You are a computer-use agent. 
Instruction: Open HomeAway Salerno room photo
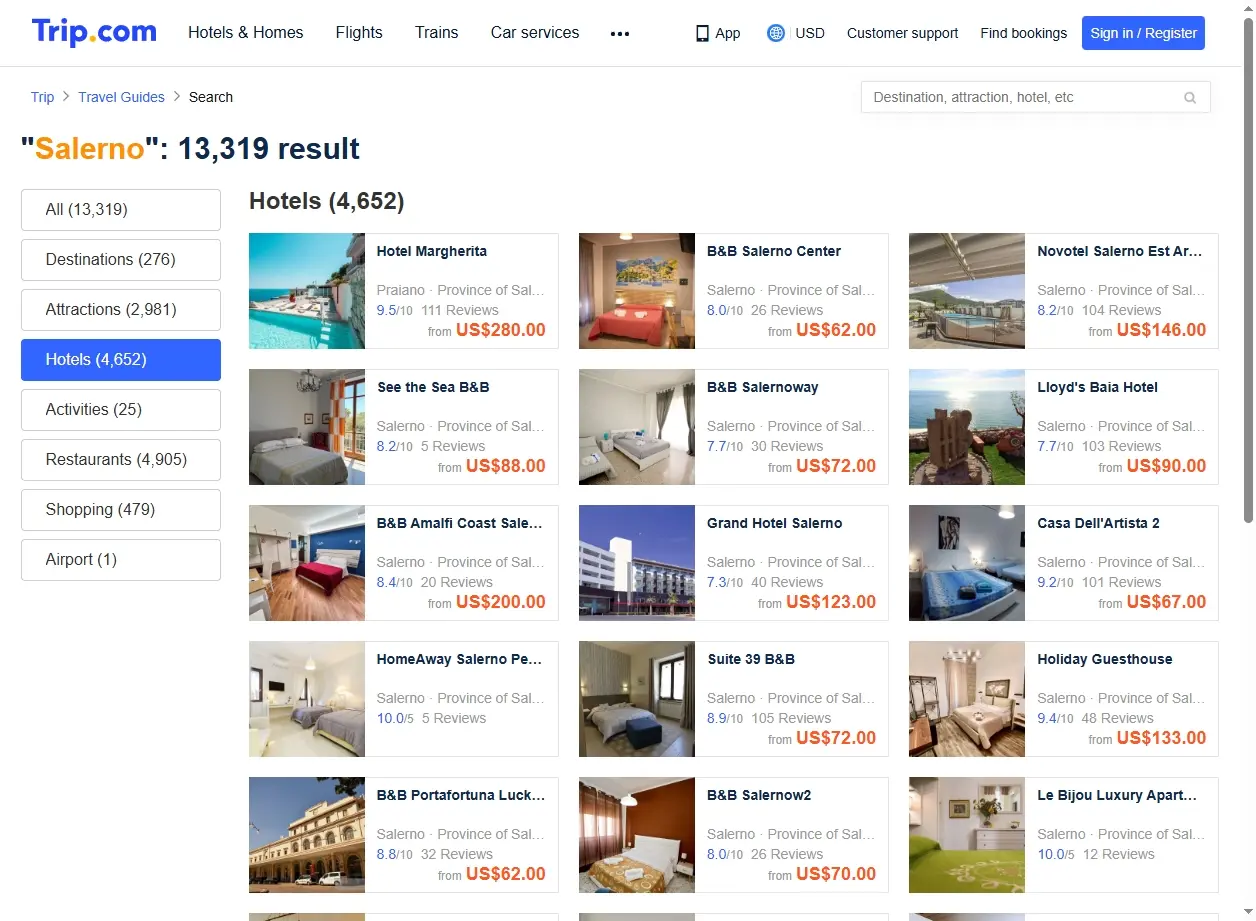[307, 699]
